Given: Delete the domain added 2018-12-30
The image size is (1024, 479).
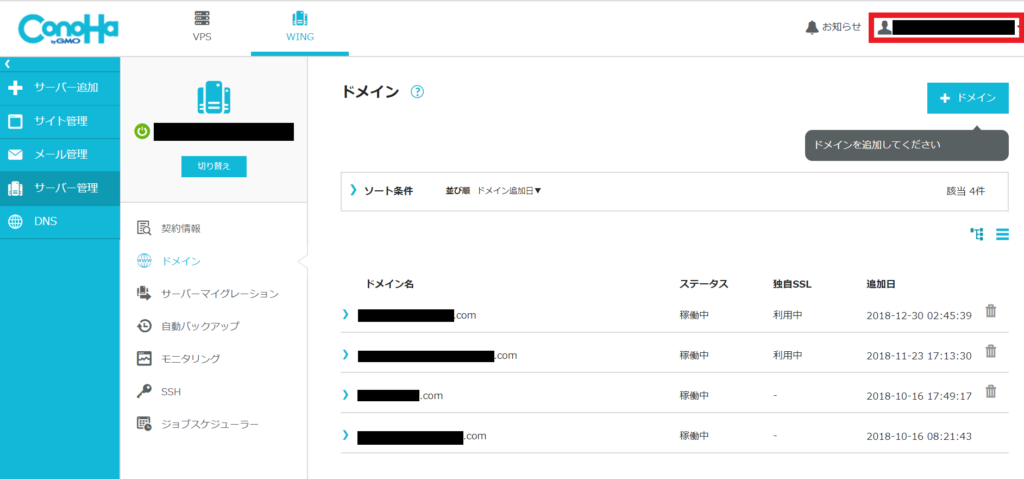Looking at the screenshot, I should (991, 311).
